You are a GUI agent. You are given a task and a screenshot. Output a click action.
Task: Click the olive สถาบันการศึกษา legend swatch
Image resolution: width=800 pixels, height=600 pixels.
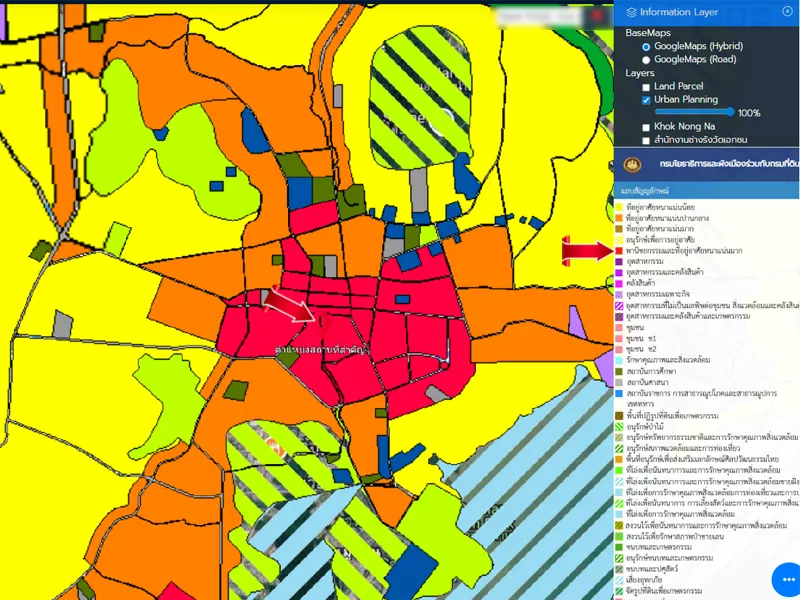click(620, 371)
